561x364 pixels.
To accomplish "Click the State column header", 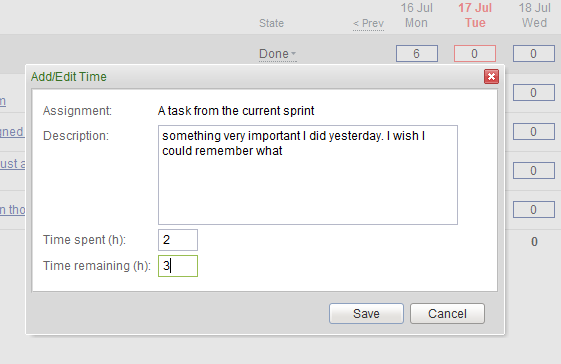I will point(271,23).
